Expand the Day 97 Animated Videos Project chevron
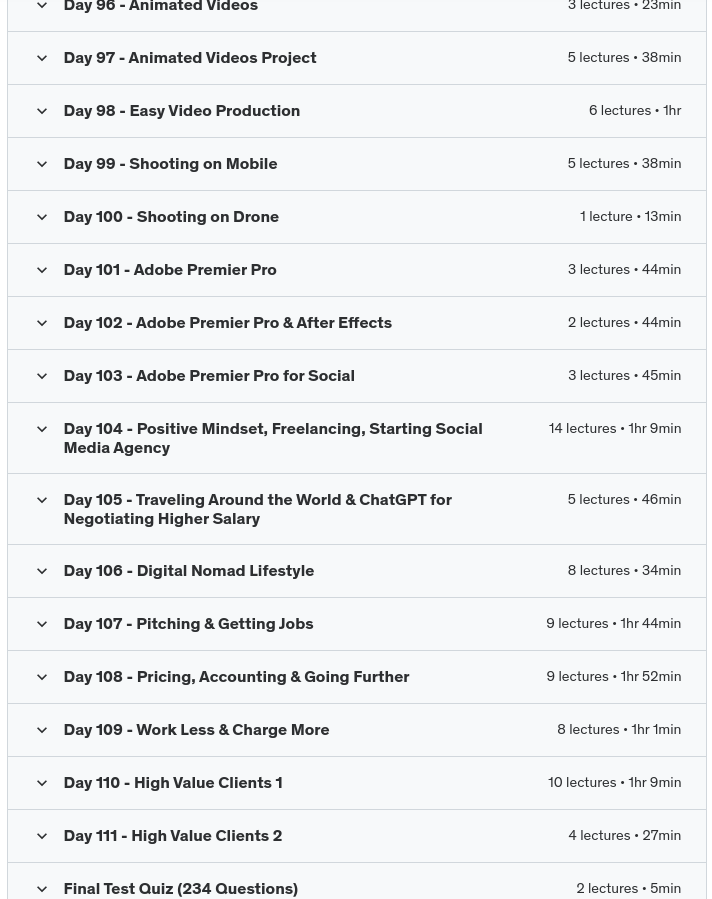712x899 pixels. point(42,58)
